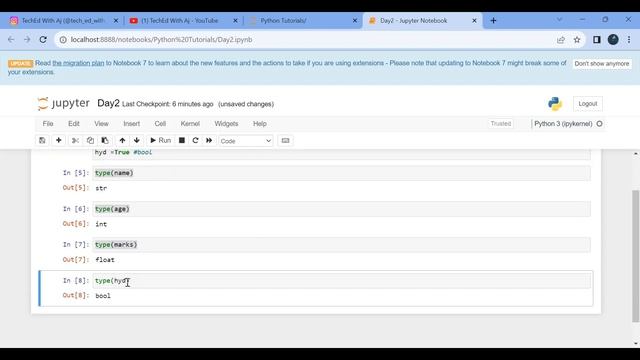Viewport: 640px width, 360px height.
Task: Interrupt the kernel with stop icon
Action: (x=182, y=140)
